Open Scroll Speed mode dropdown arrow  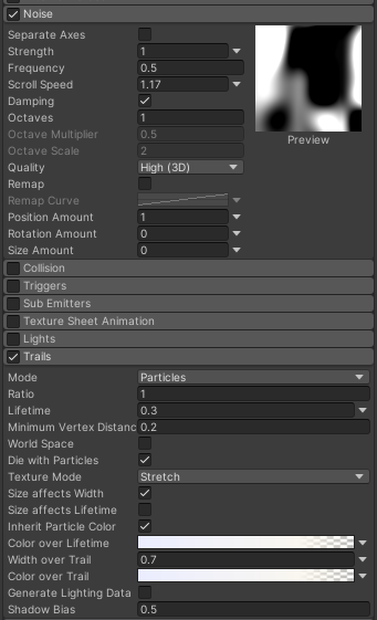coord(237,84)
